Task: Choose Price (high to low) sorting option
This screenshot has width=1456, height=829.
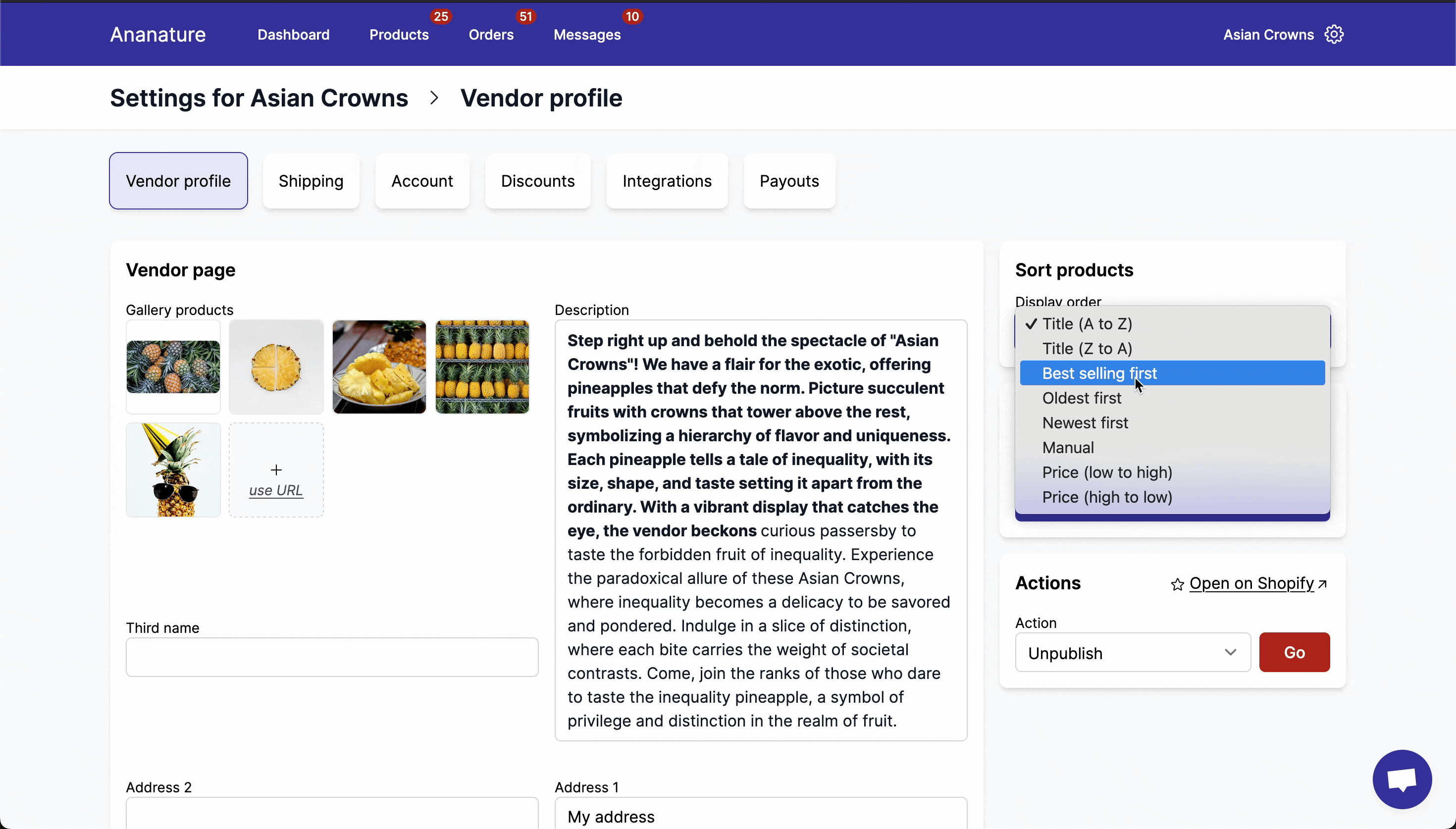Action: click(x=1106, y=497)
